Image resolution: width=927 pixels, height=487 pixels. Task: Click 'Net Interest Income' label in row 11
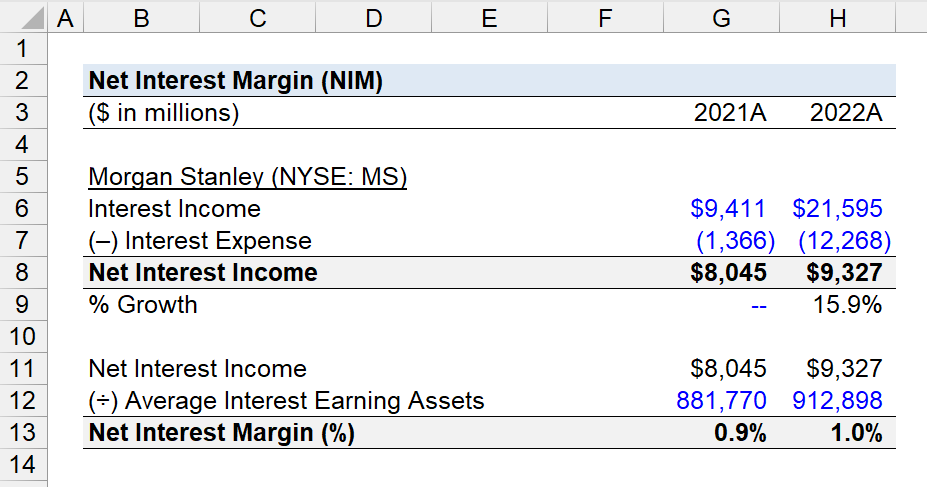coord(197,368)
